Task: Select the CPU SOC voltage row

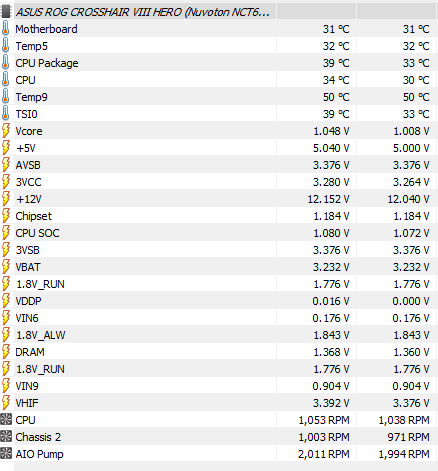Action: click(x=219, y=233)
